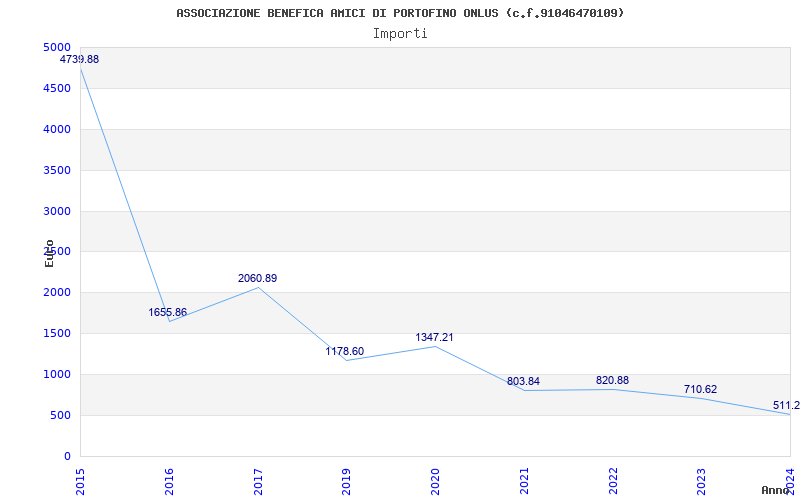
Task: Click the 2060.89 peak value label
Action: 258,279
